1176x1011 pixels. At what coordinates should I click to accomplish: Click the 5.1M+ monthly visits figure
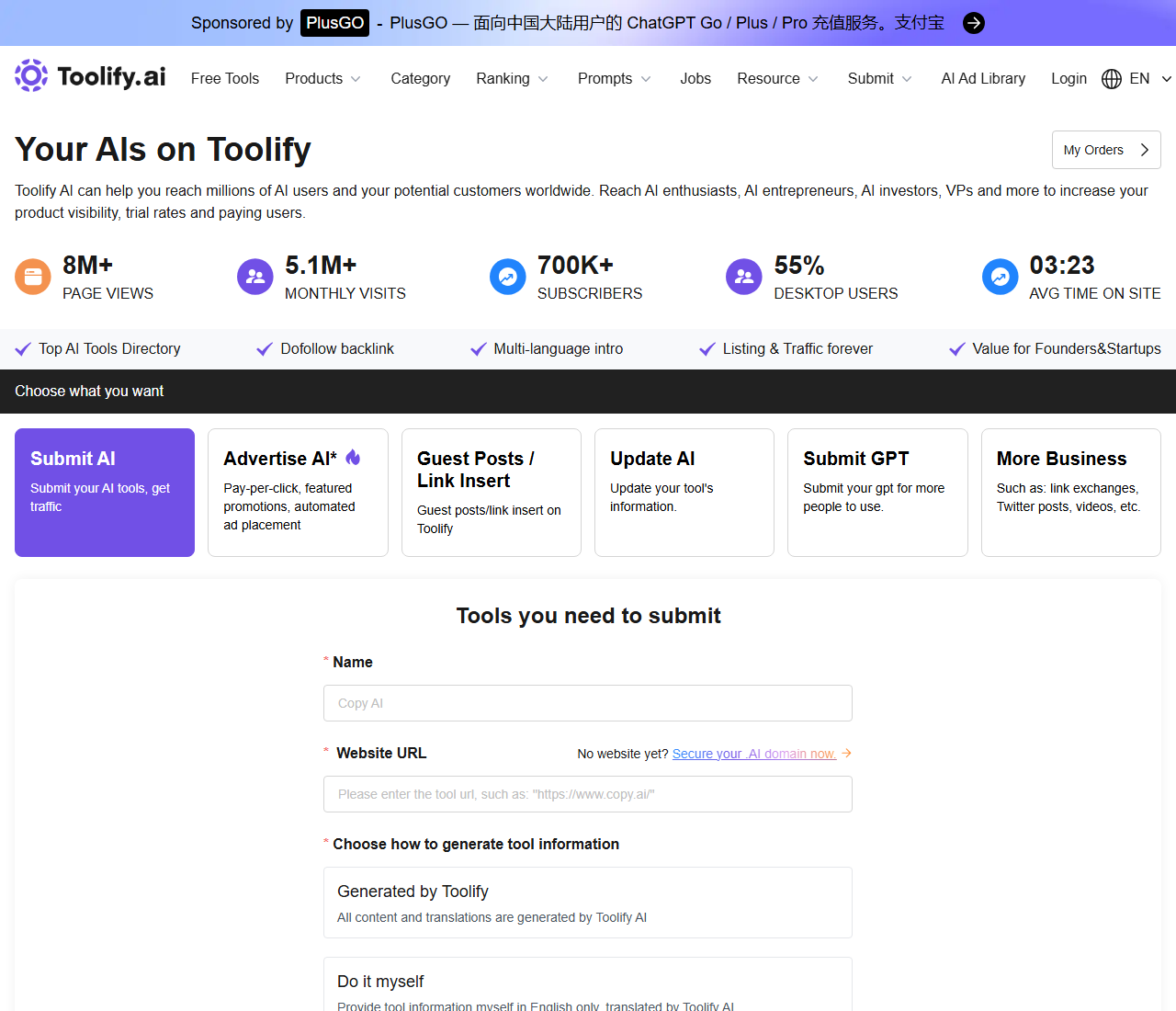[x=321, y=266]
